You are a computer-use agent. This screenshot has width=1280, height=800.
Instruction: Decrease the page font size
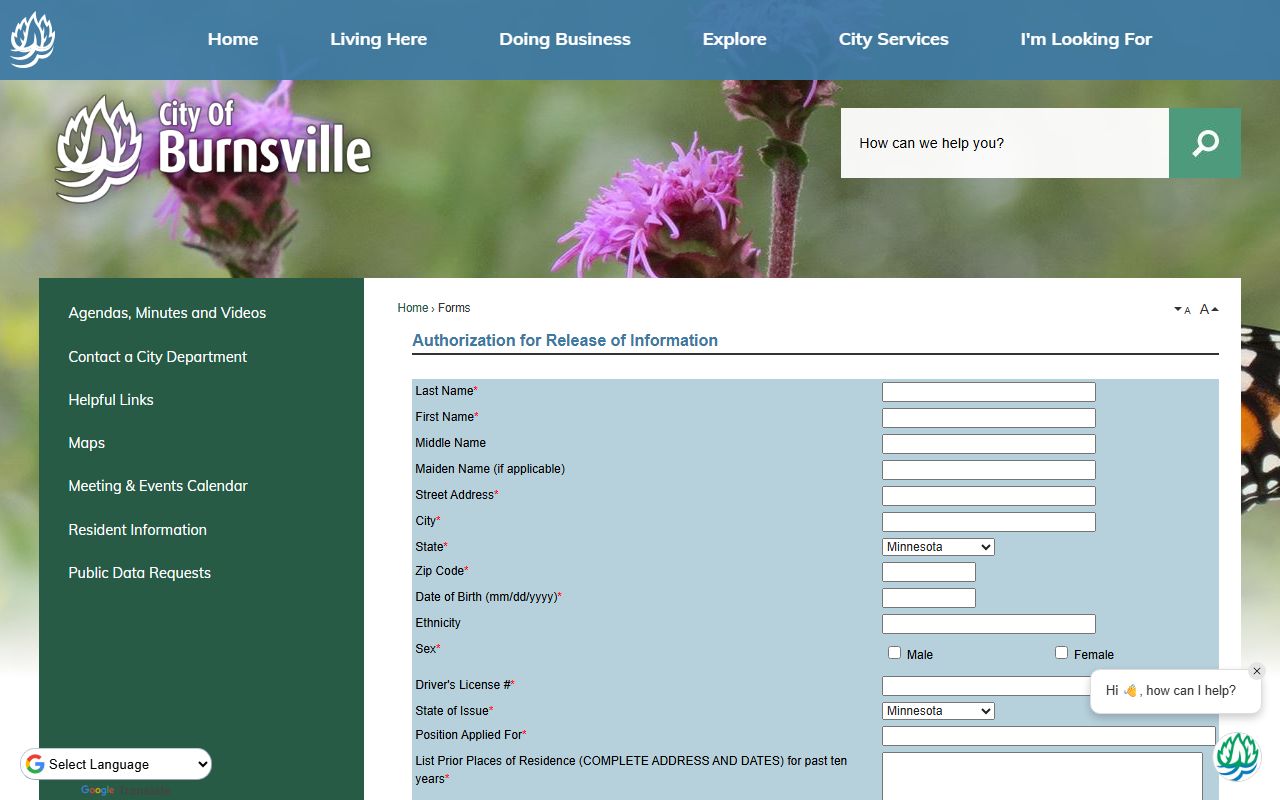(1182, 310)
